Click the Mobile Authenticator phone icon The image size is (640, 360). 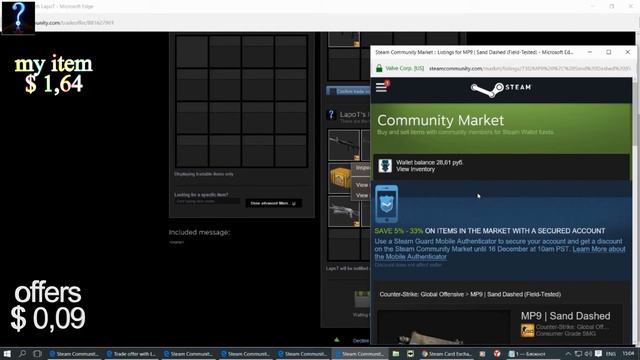point(386,203)
